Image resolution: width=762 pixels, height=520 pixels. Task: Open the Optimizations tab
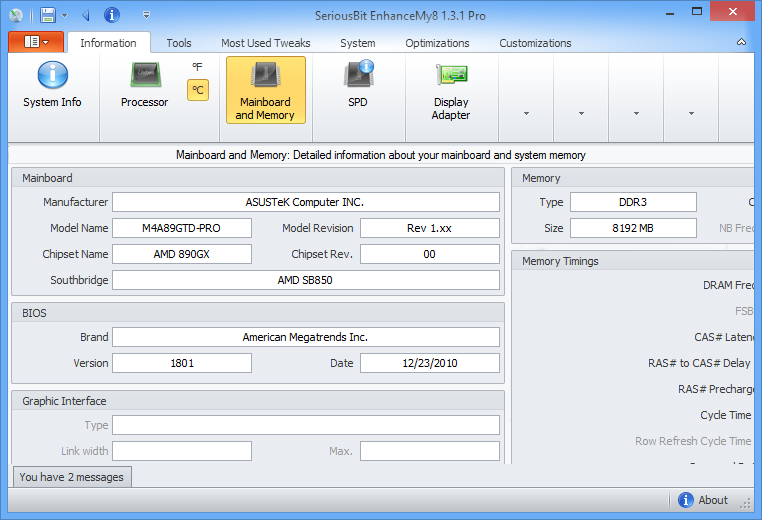(x=437, y=43)
